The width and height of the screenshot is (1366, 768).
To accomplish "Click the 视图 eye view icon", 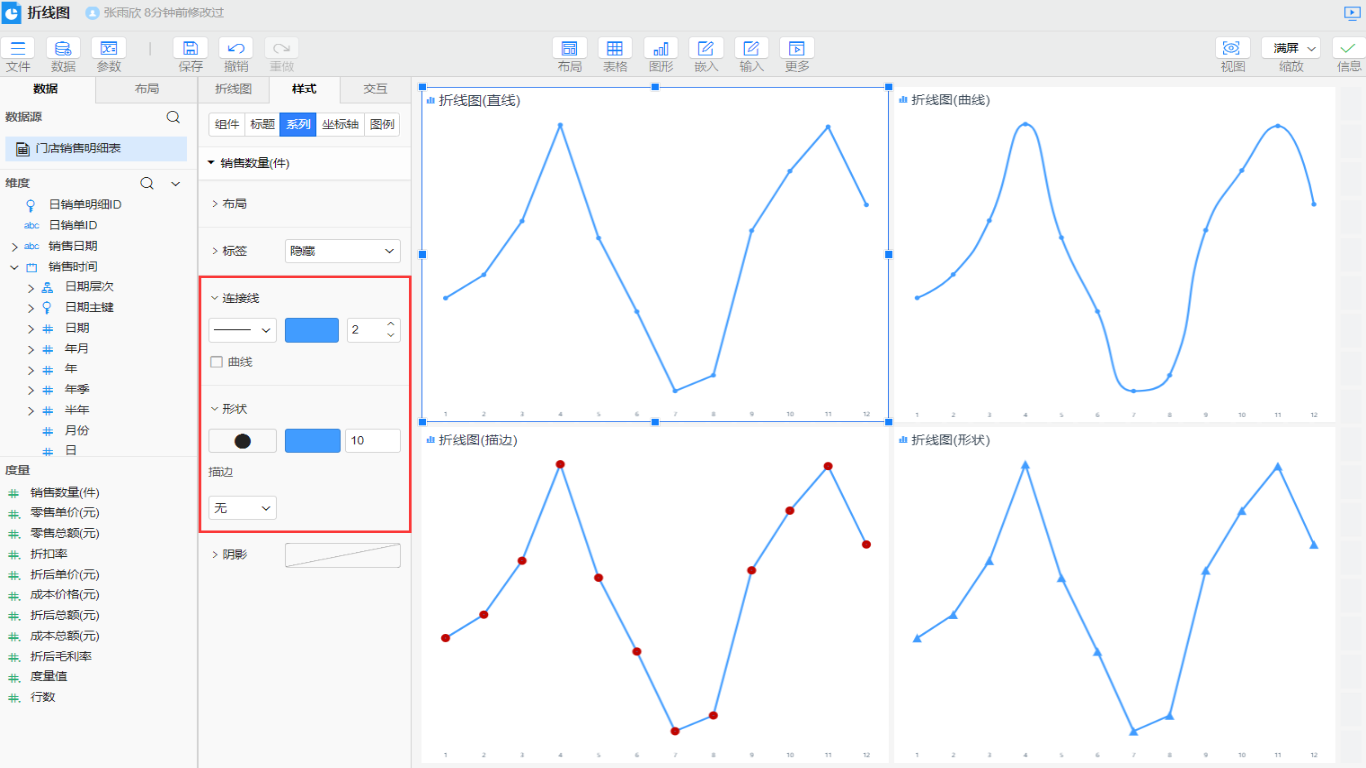I will point(1232,48).
